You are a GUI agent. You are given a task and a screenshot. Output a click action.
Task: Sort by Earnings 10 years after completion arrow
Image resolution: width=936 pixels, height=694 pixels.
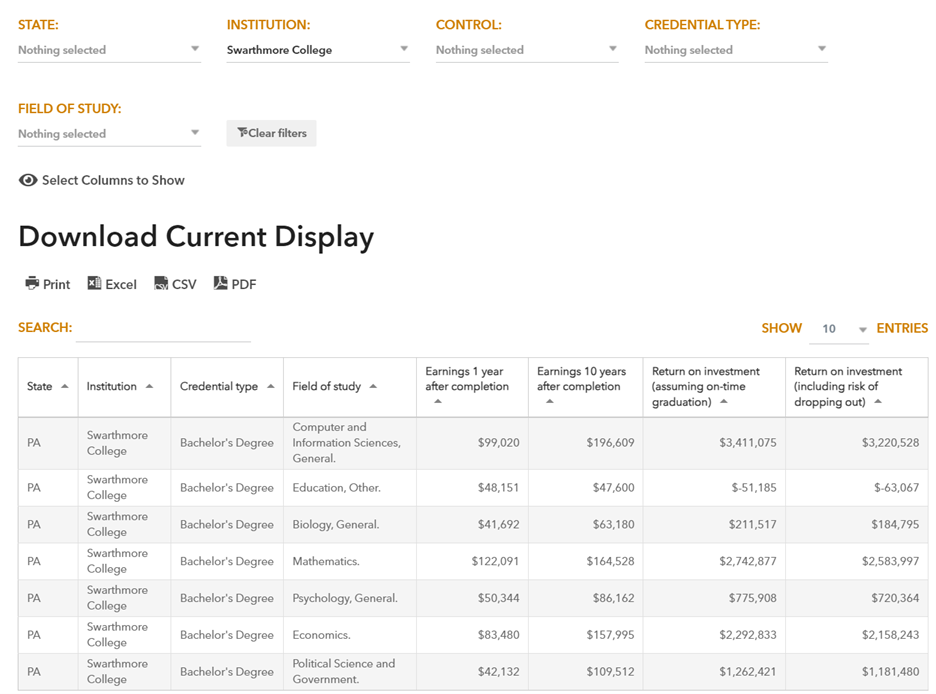(x=550, y=401)
